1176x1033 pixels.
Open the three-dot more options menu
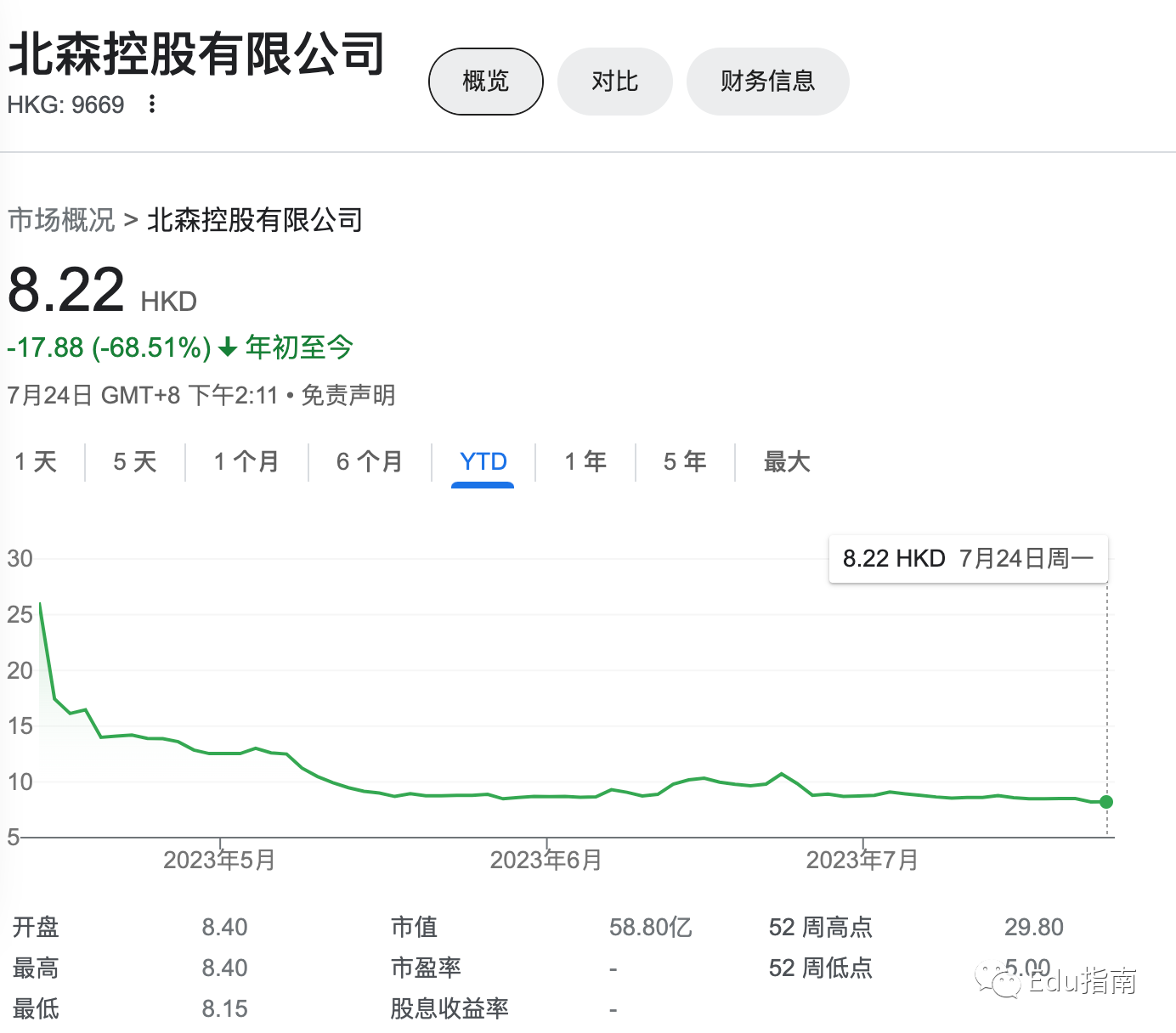[x=152, y=104]
